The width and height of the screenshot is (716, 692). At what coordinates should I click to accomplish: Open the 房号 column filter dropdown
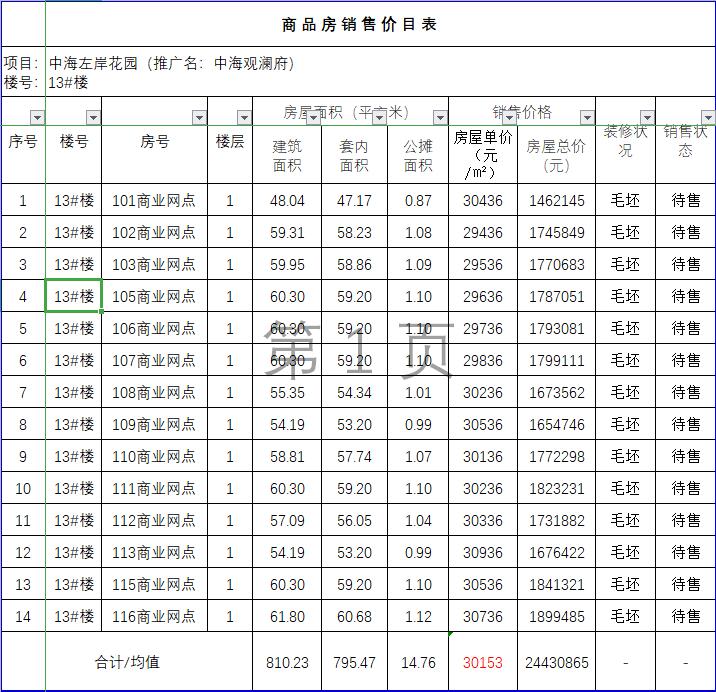[x=199, y=118]
